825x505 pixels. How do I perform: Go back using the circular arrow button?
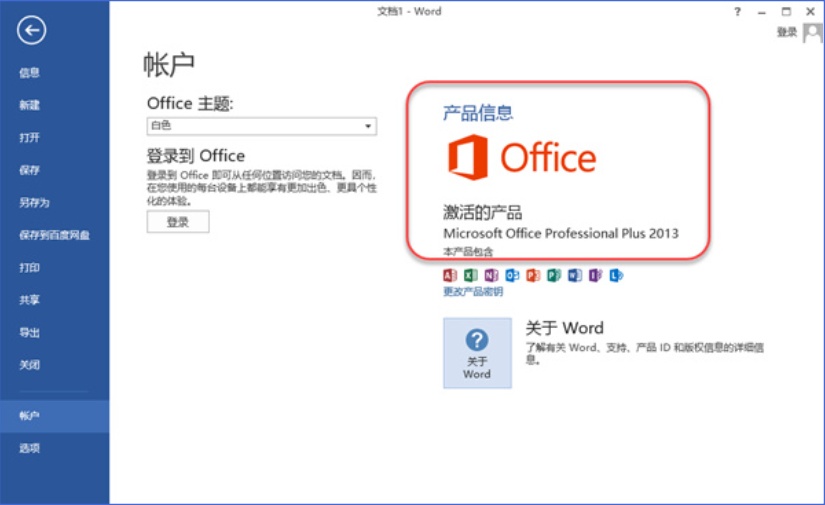pyautogui.click(x=31, y=31)
